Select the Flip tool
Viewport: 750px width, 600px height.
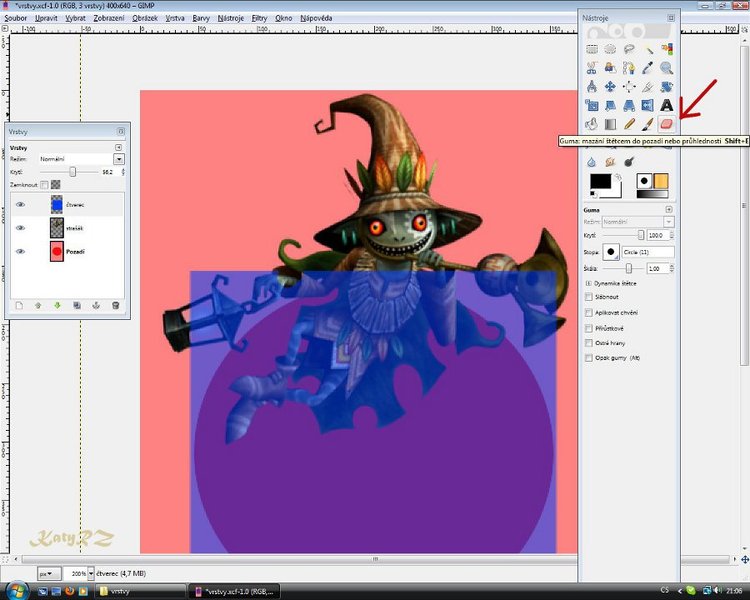pos(648,105)
